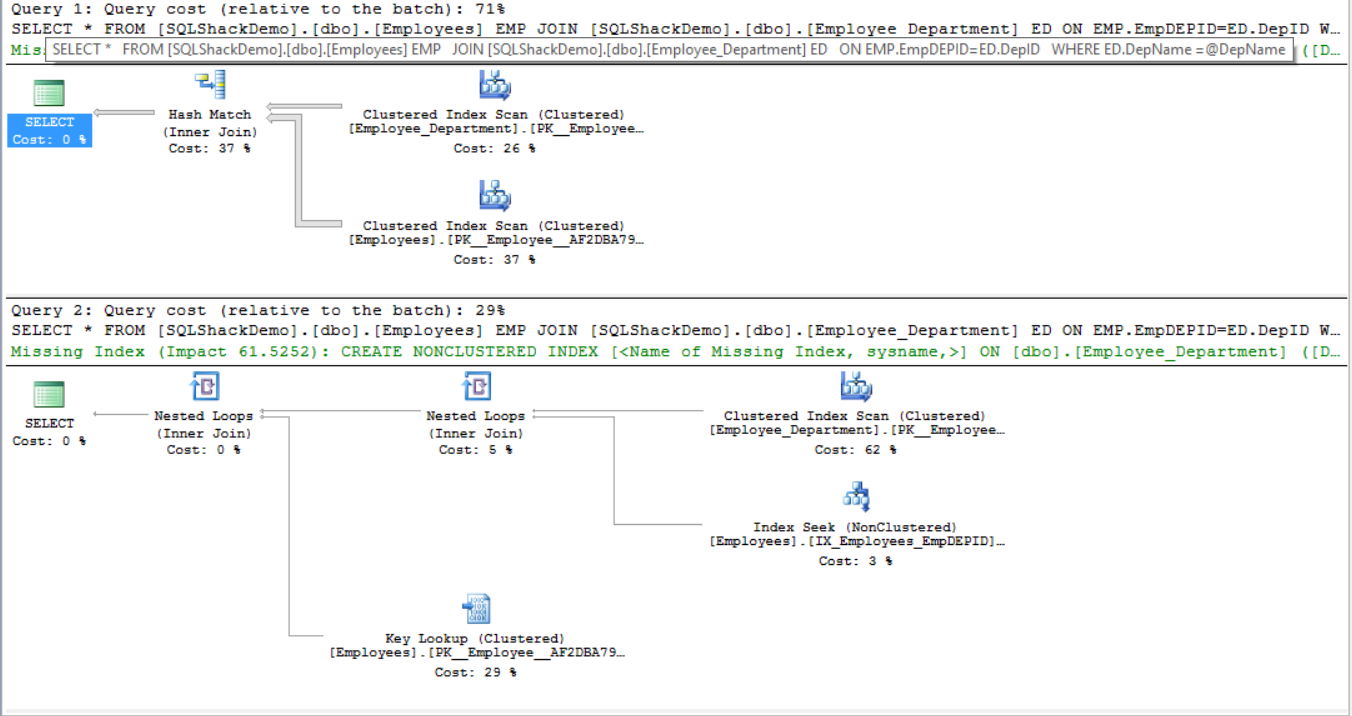
Task: Click Query 2 '[Employee_Department].[PK__Employee' object name
Action: click(857, 430)
